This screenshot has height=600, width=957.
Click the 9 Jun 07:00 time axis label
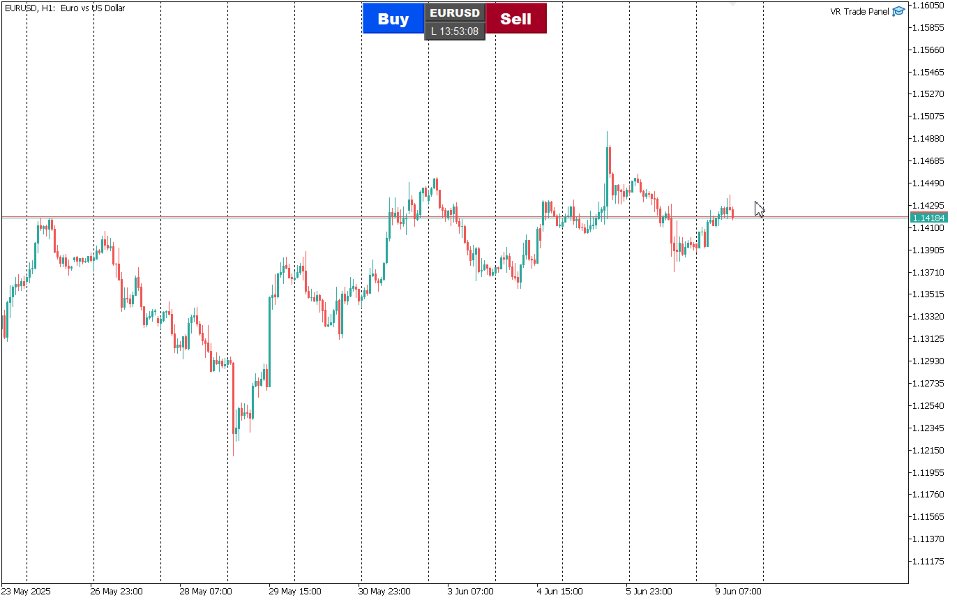pos(739,591)
